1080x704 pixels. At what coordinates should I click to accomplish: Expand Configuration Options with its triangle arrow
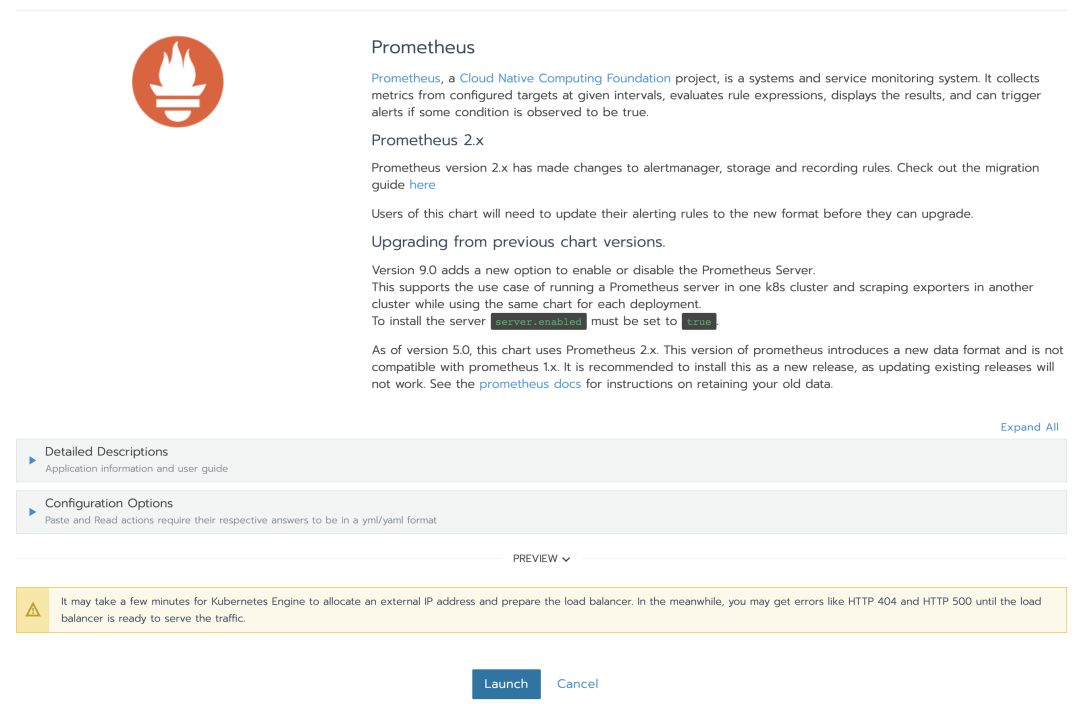(32, 512)
